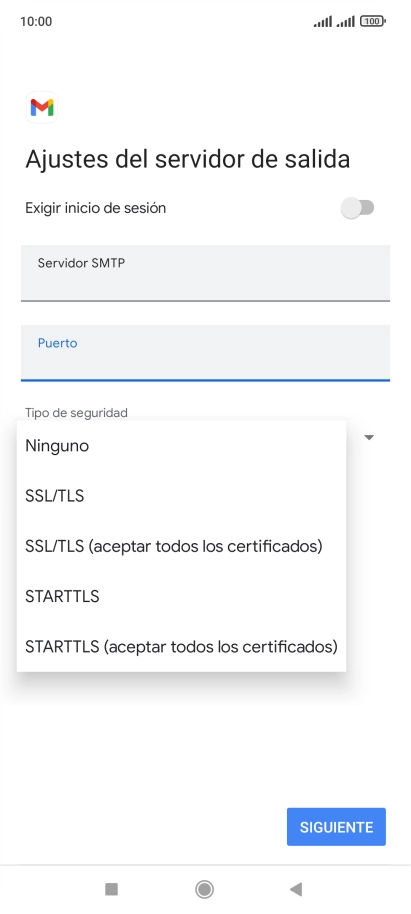Tap the Ajustes del servidor de salida heading
The width and height of the screenshot is (411, 914).
click(188, 159)
